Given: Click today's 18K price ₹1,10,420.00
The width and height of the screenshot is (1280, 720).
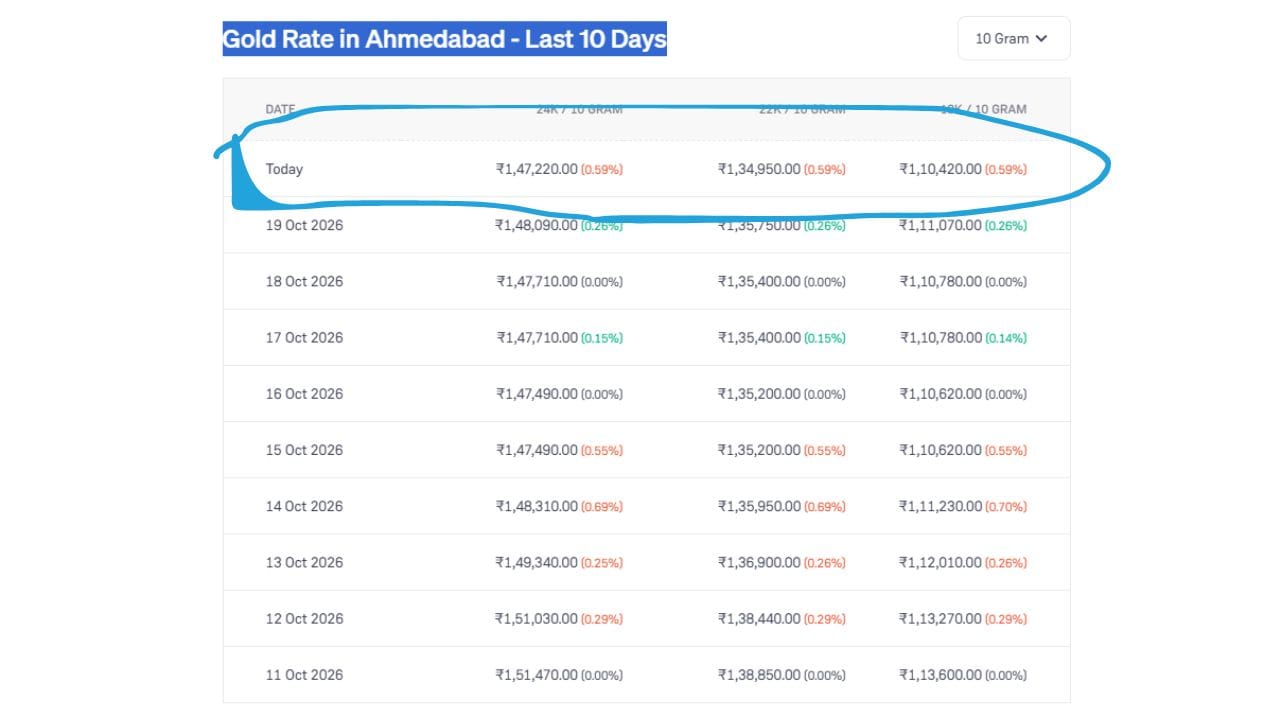Looking at the screenshot, I should tap(940, 169).
